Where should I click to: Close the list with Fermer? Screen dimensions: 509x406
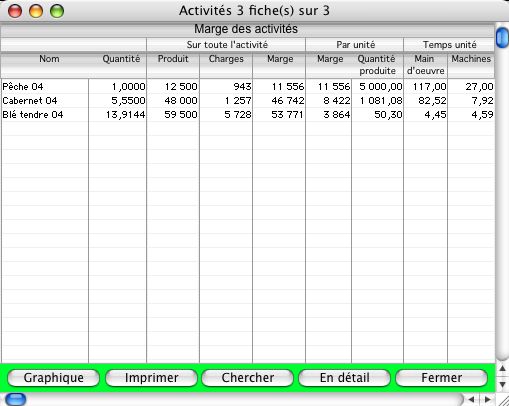coord(441,378)
